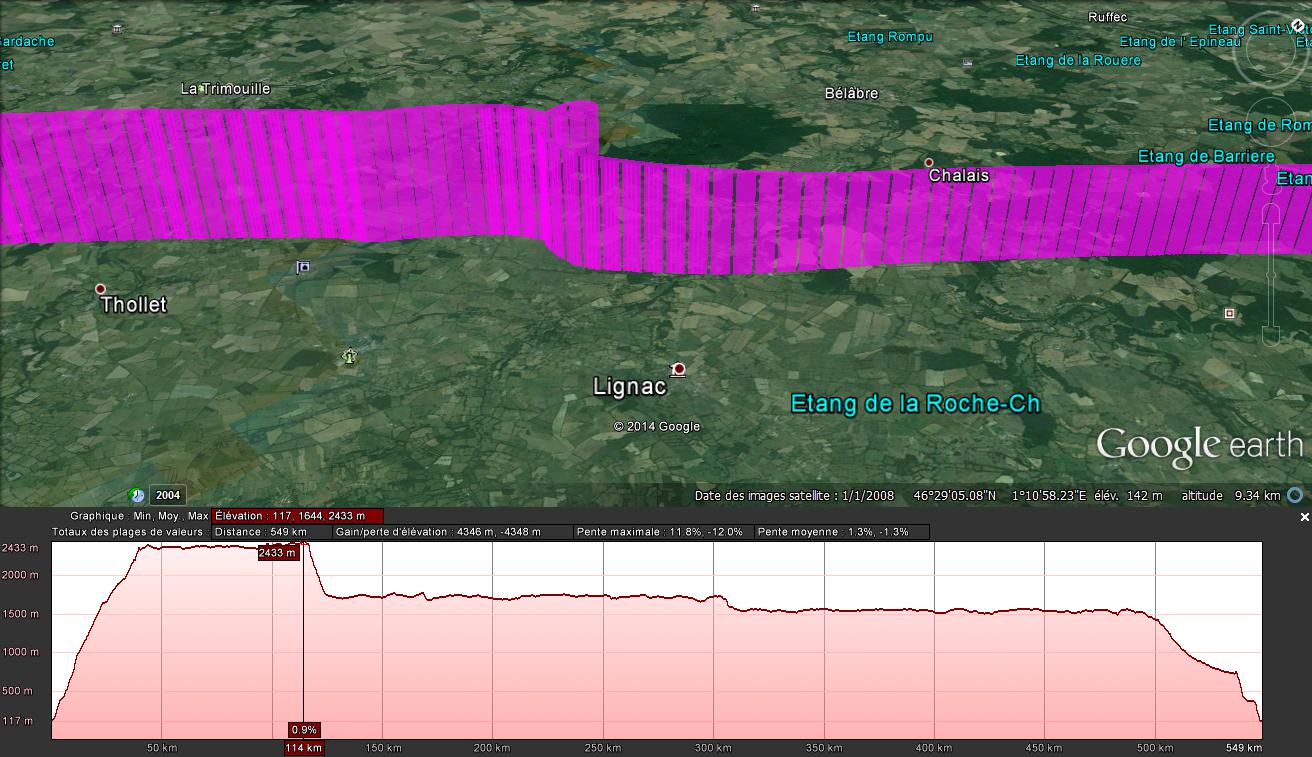This screenshot has width=1312, height=757.
Task: Click the 114 km cursor marker label
Action: click(304, 748)
